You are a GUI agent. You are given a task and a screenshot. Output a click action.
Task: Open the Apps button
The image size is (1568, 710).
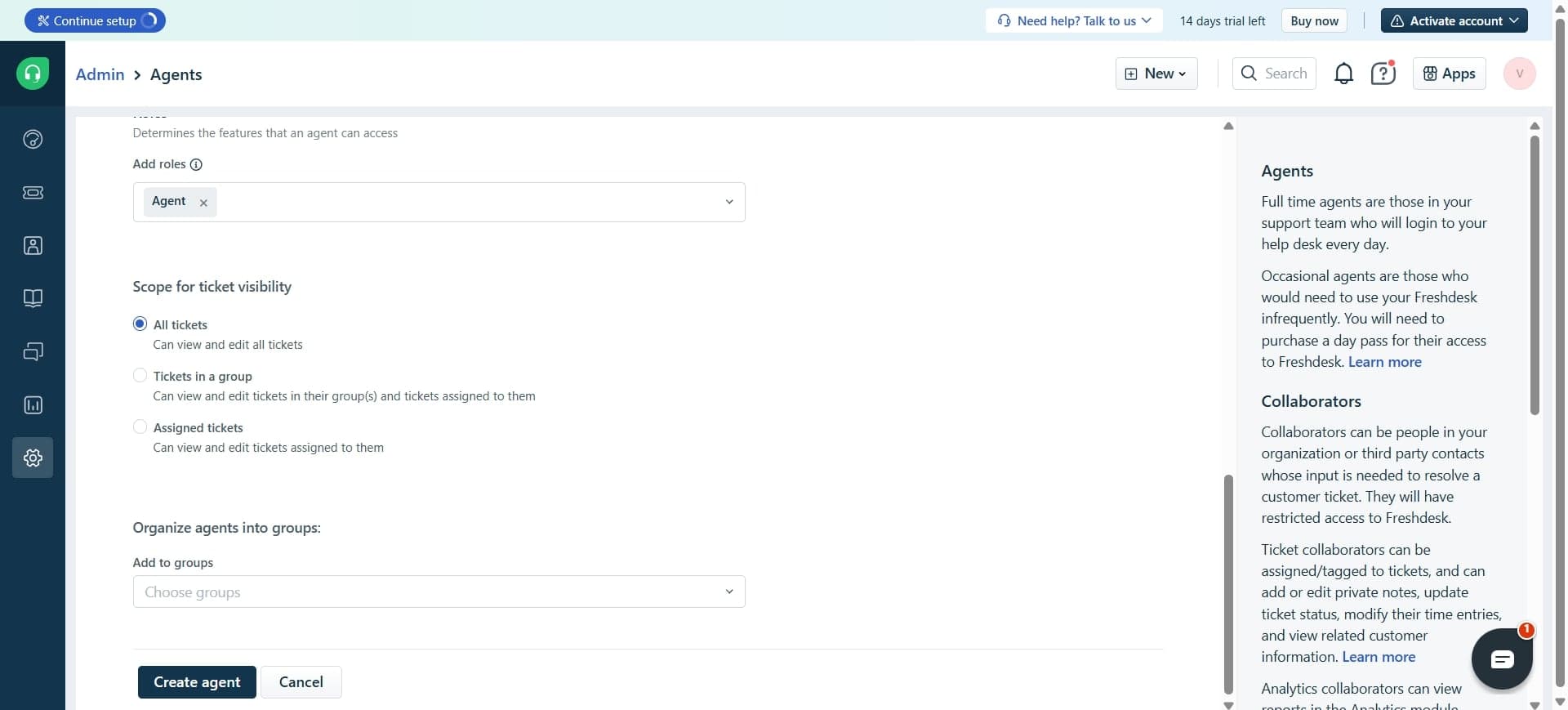click(x=1450, y=74)
